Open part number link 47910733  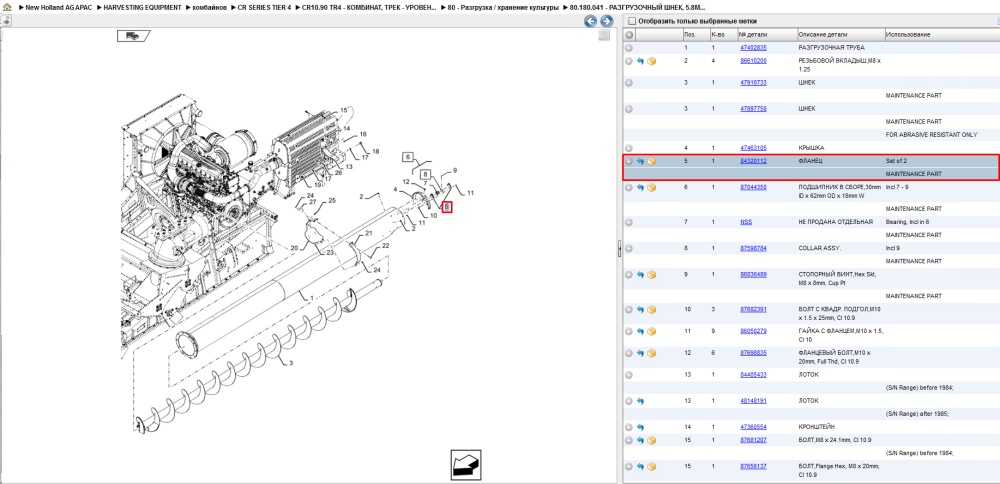click(753, 83)
